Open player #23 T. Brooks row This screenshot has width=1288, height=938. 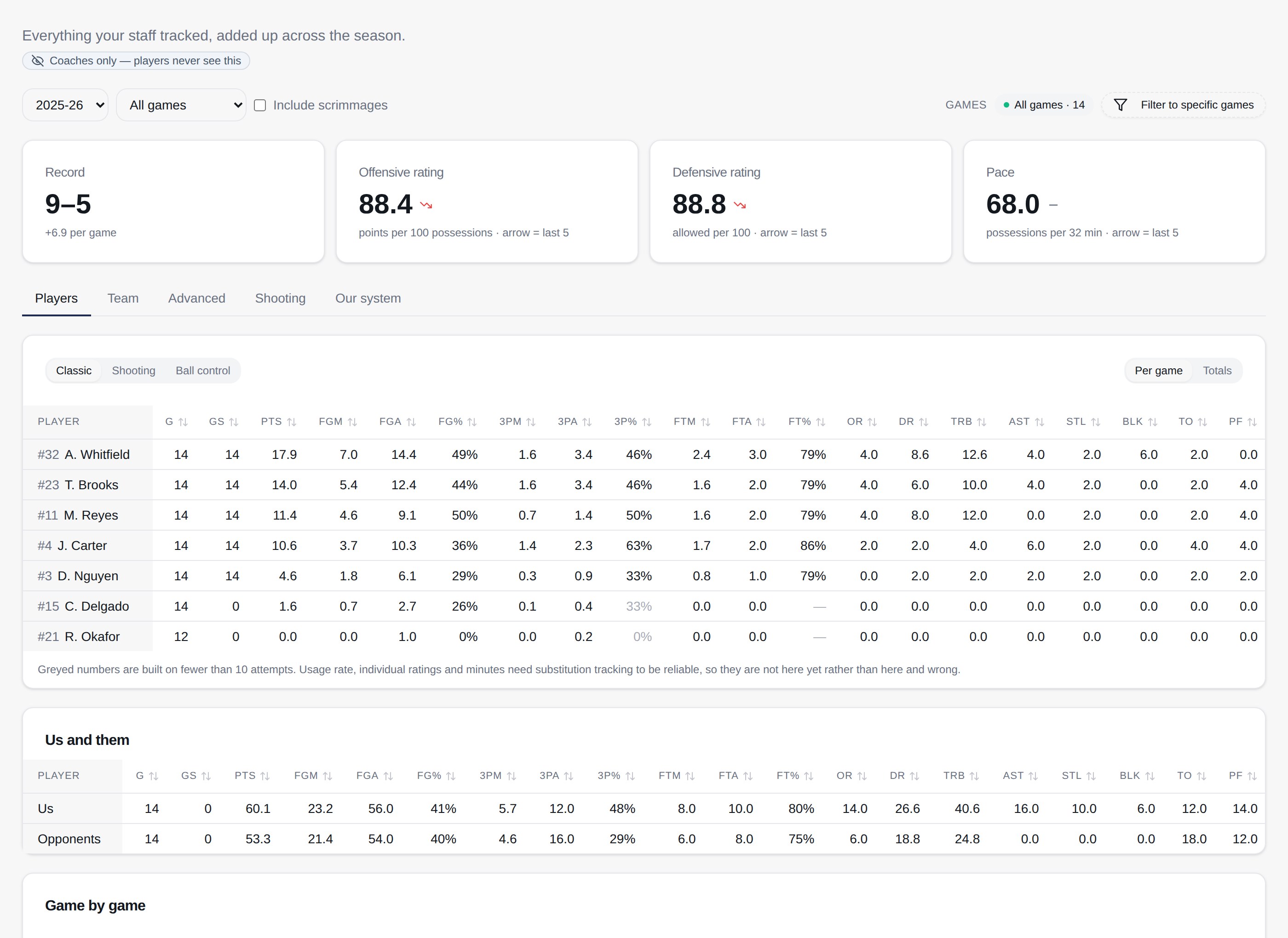(644, 485)
